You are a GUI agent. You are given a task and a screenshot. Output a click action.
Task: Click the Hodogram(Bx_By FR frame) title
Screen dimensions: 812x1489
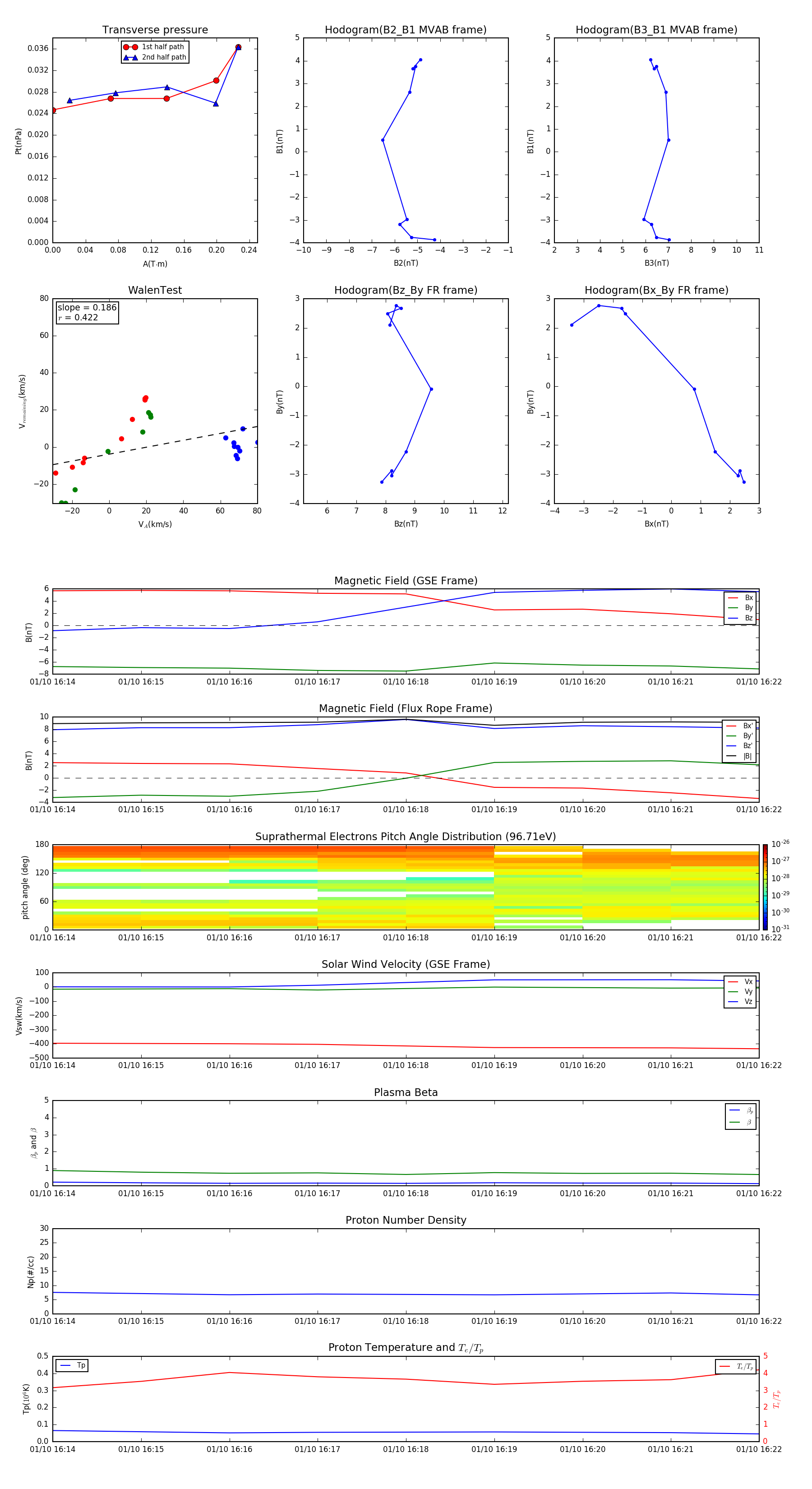(x=656, y=290)
